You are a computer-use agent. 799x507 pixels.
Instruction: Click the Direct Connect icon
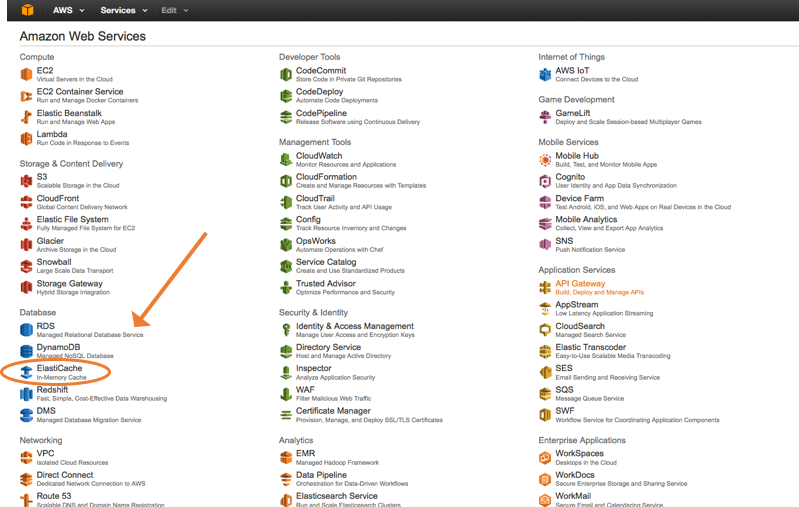[x=26, y=479]
